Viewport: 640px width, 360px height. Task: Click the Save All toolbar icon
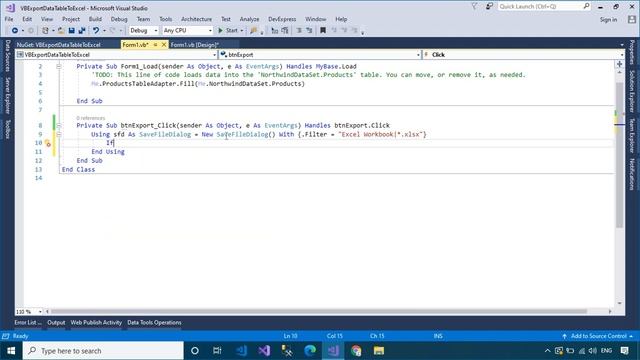click(82, 31)
